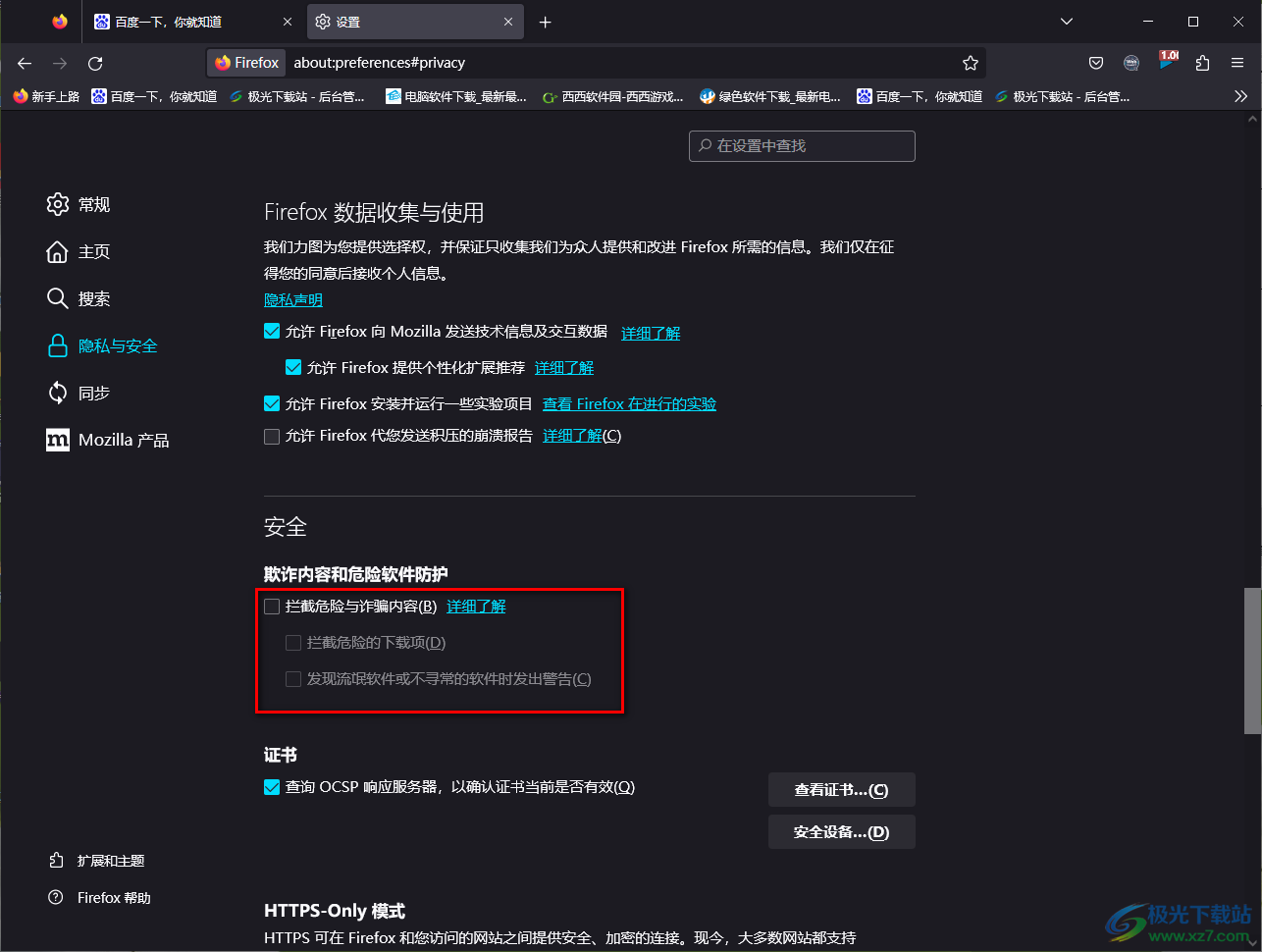Click 发现流氓软件或不寻常的软件时发出警告 checkbox
The image size is (1262, 952).
click(x=293, y=679)
